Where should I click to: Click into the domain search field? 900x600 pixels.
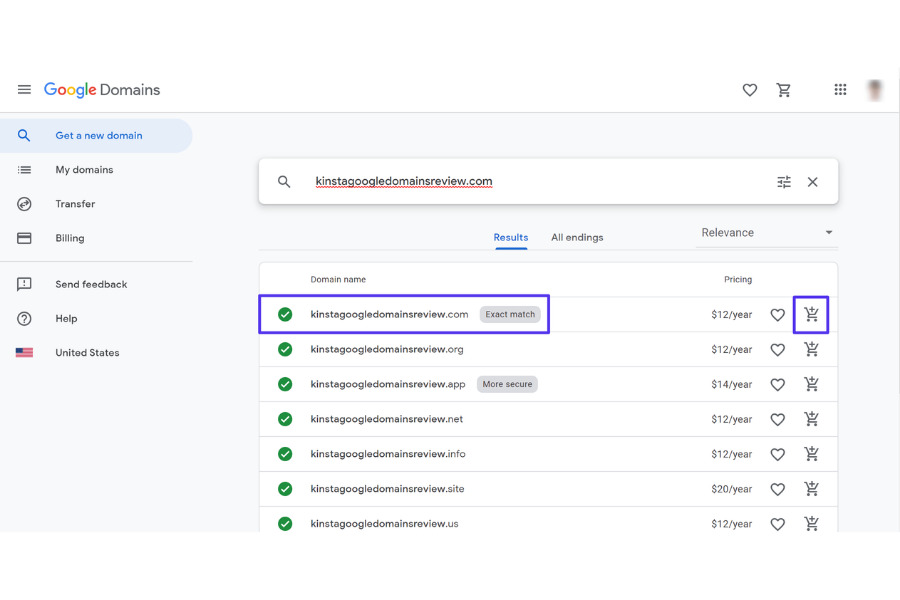[530, 182]
